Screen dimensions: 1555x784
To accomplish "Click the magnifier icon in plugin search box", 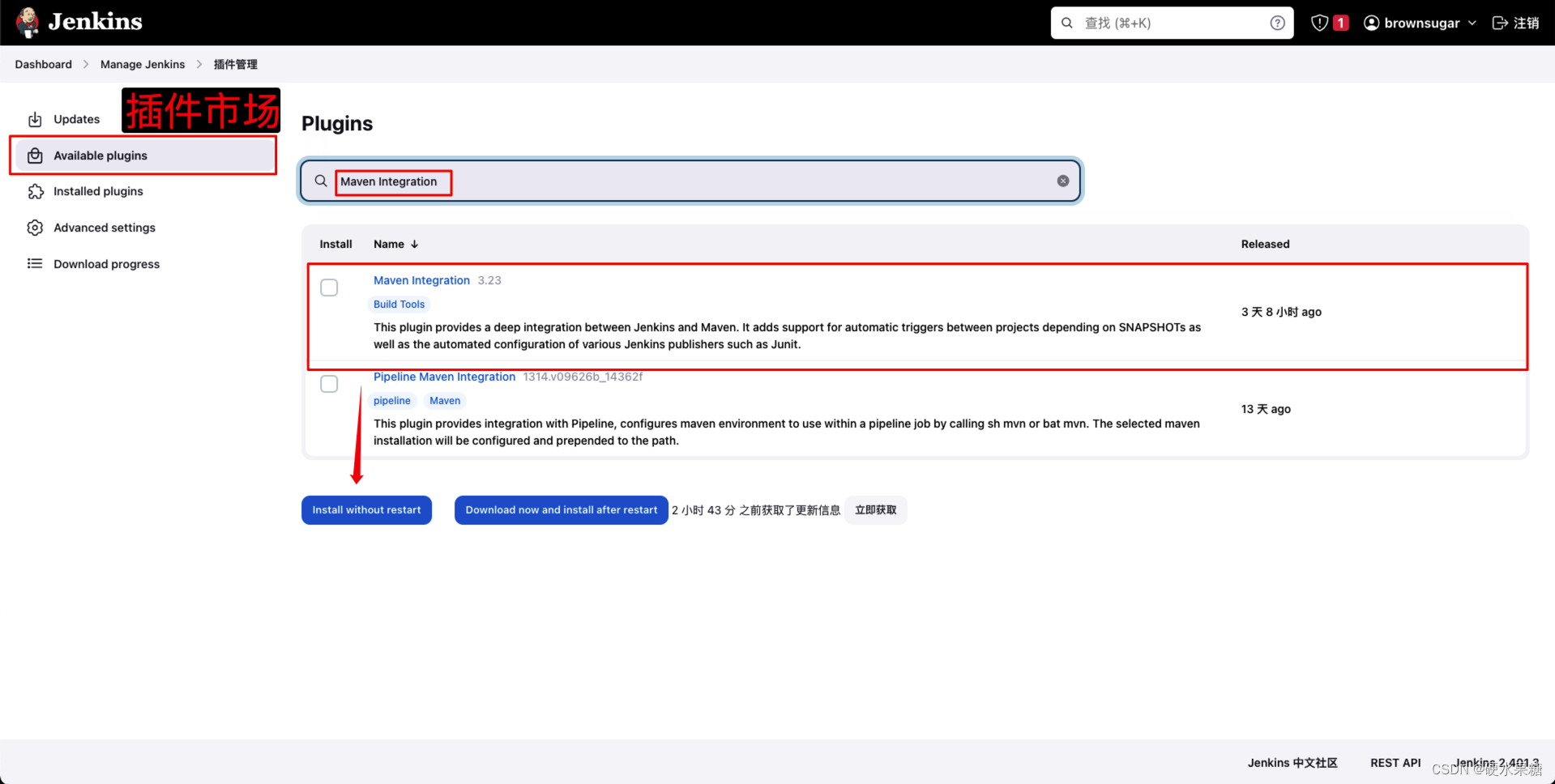I will coord(321,181).
